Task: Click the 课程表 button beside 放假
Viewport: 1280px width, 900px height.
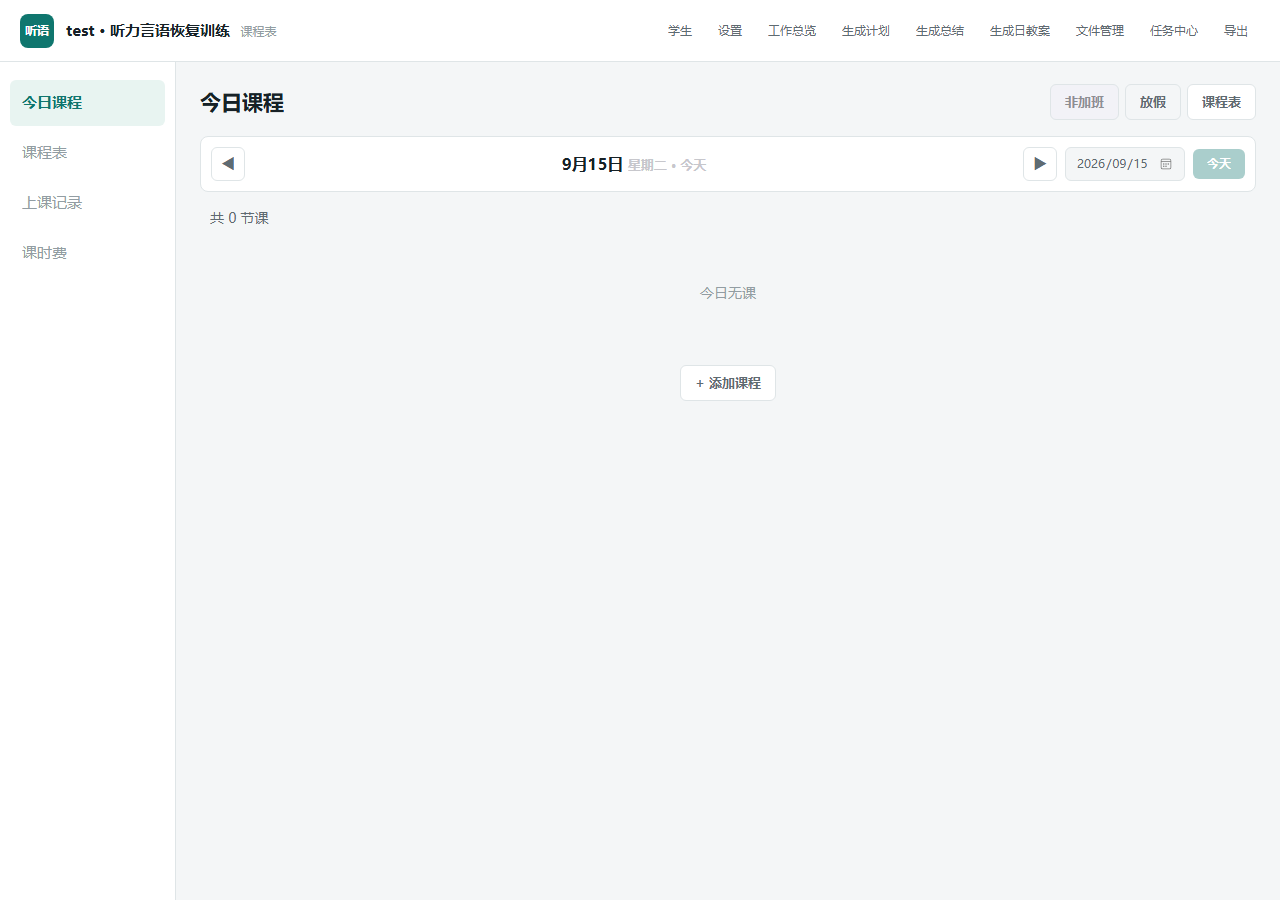Action: point(1221,102)
